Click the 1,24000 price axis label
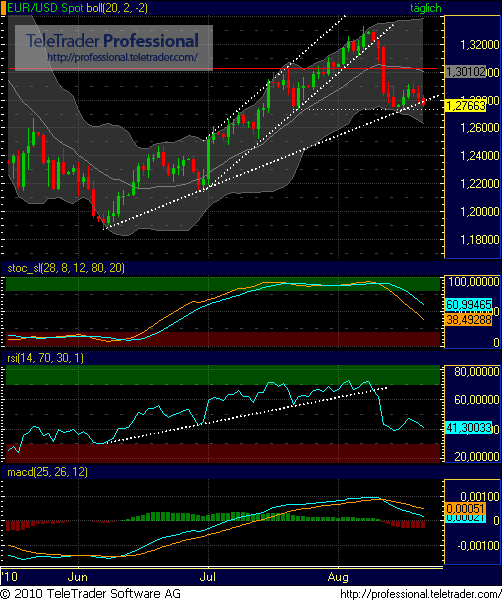Viewport: 502px width, 603px height. 480,155
